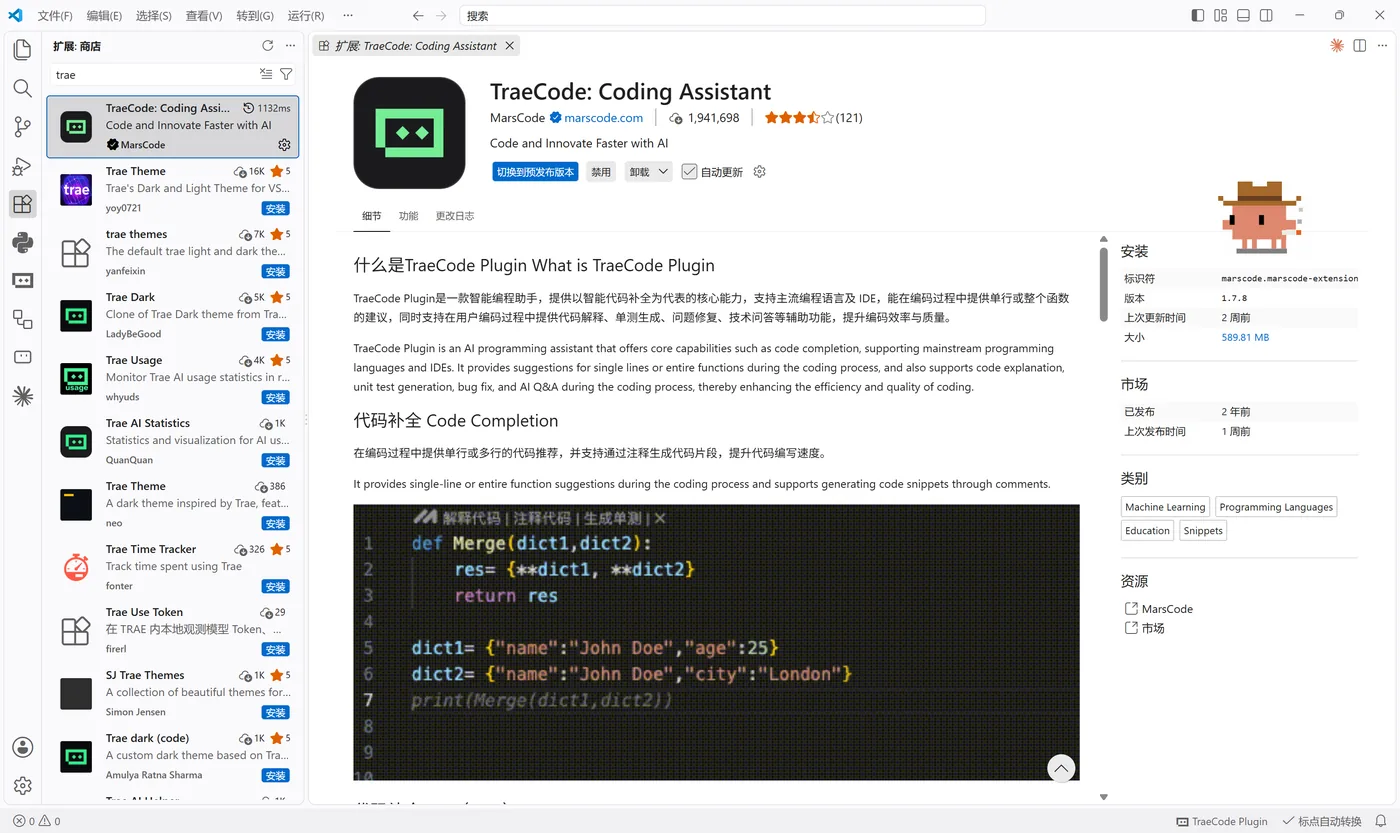Click 标点自动转换 in the status bar
This screenshot has height=833, width=1400.
pyautogui.click(x=1321, y=821)
